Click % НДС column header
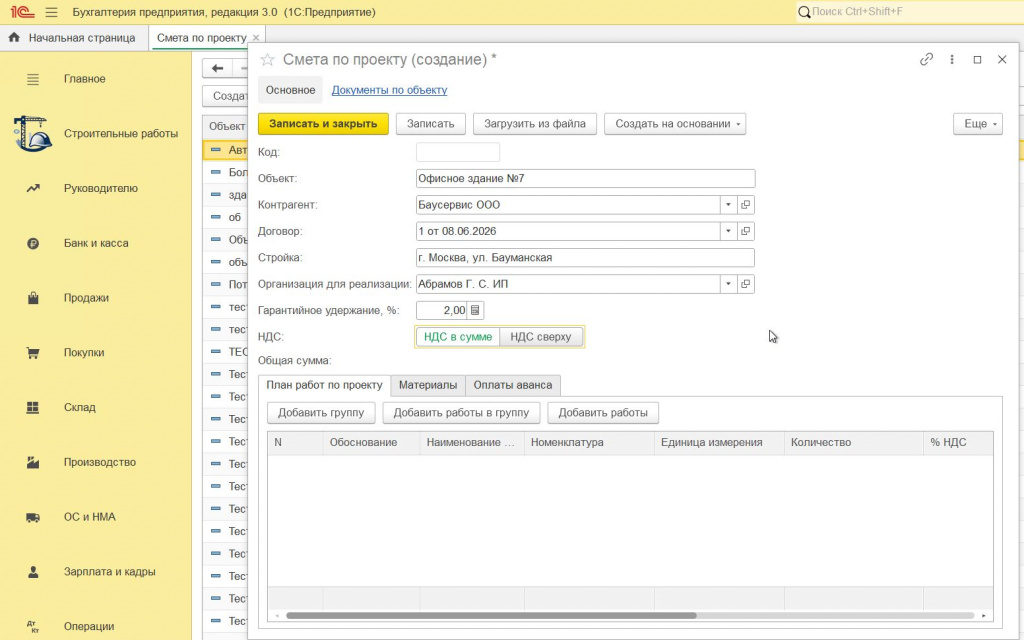 pyautogui.click(x=958, y=443)
